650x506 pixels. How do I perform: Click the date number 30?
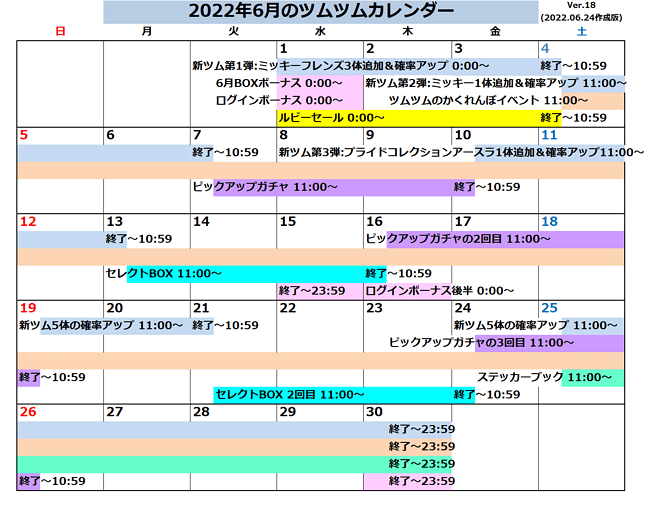(x=375, y=412)
